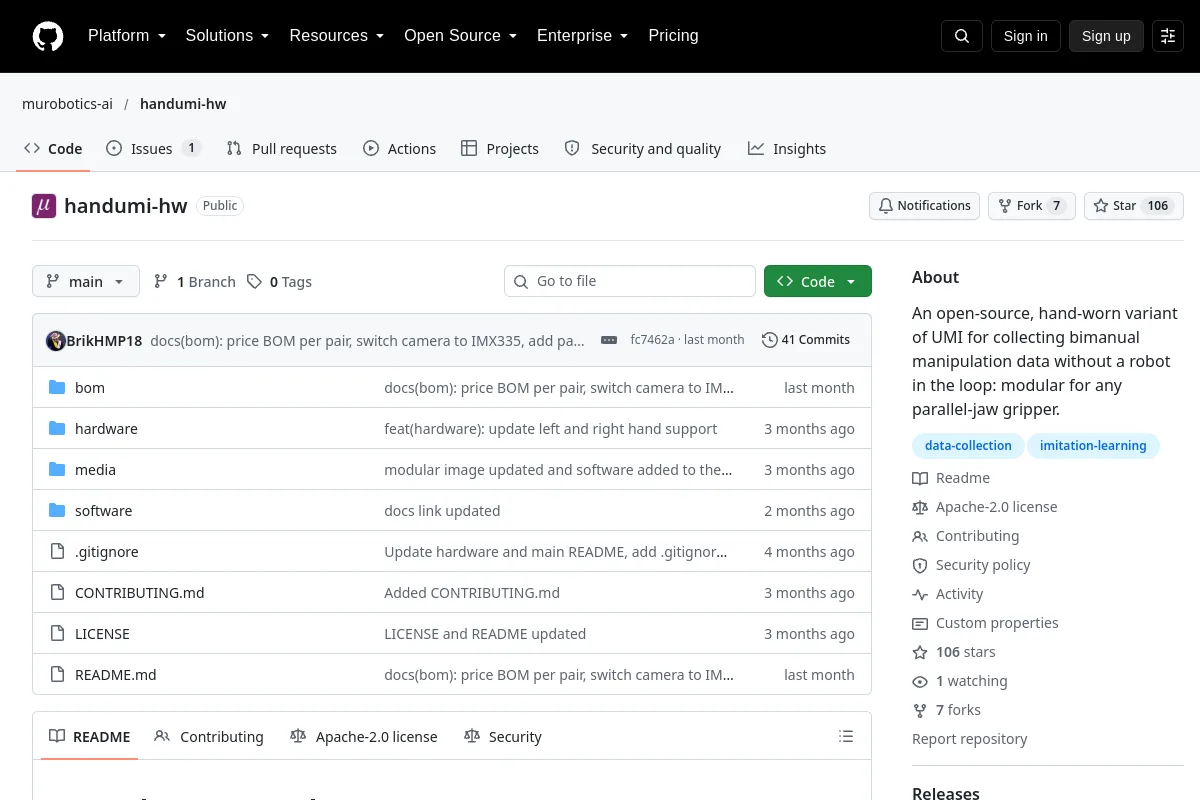1200x800 pixels.
Task: Open the murobotics-ai owner link
Action: (67, 104)
